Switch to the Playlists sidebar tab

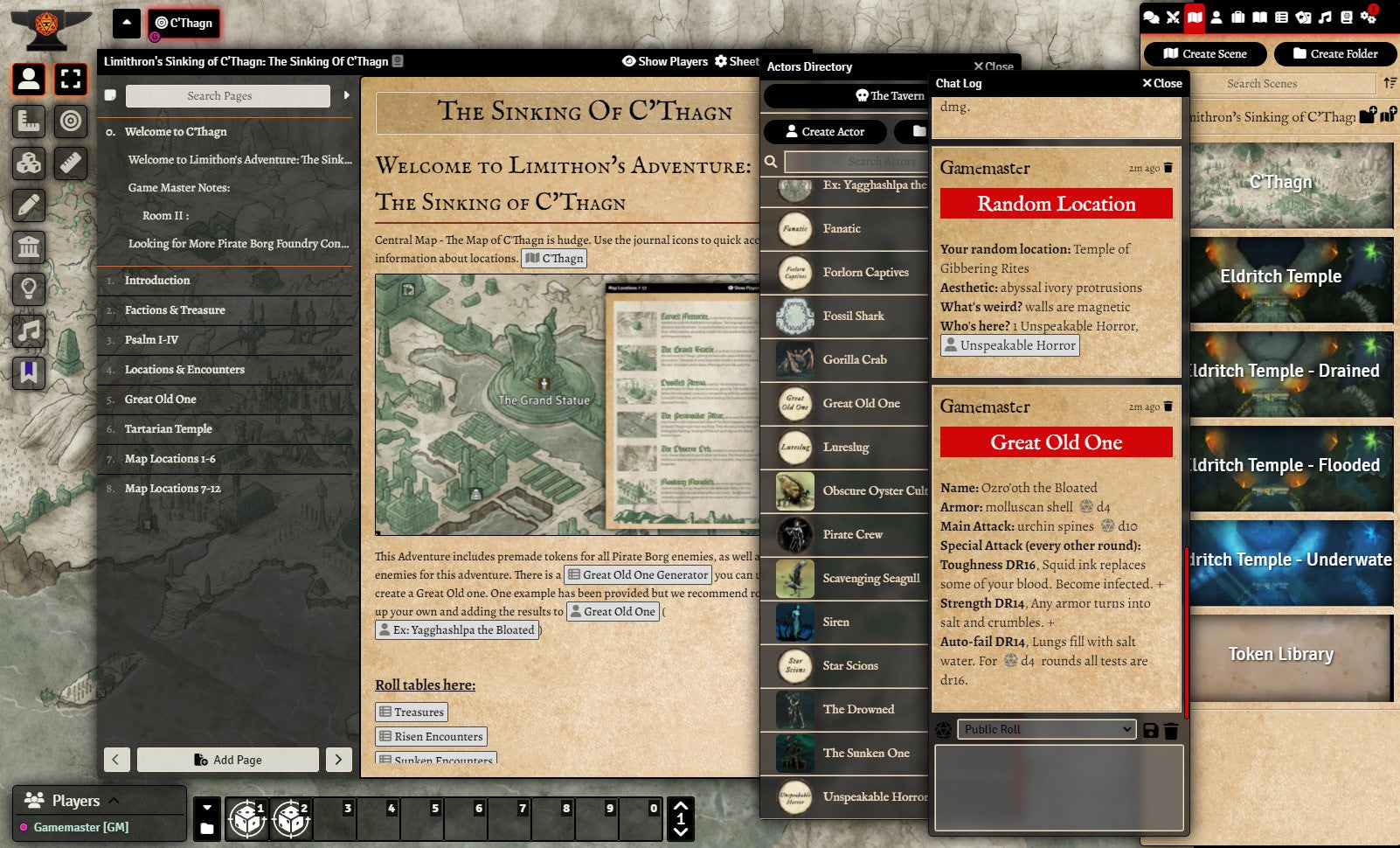1325,17
